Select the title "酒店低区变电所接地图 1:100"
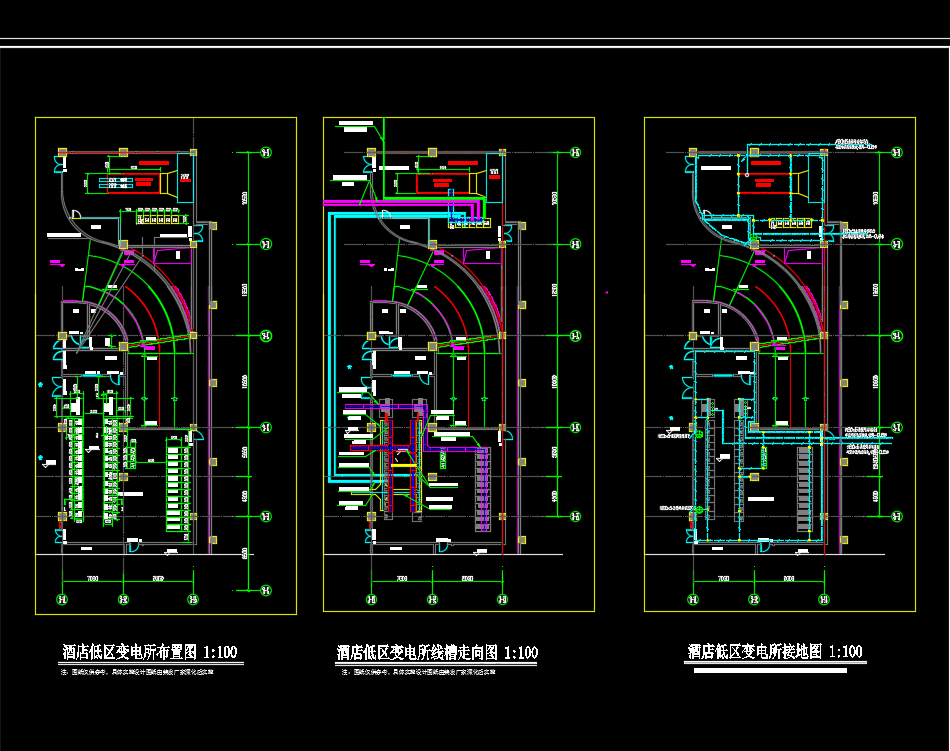 775,652
